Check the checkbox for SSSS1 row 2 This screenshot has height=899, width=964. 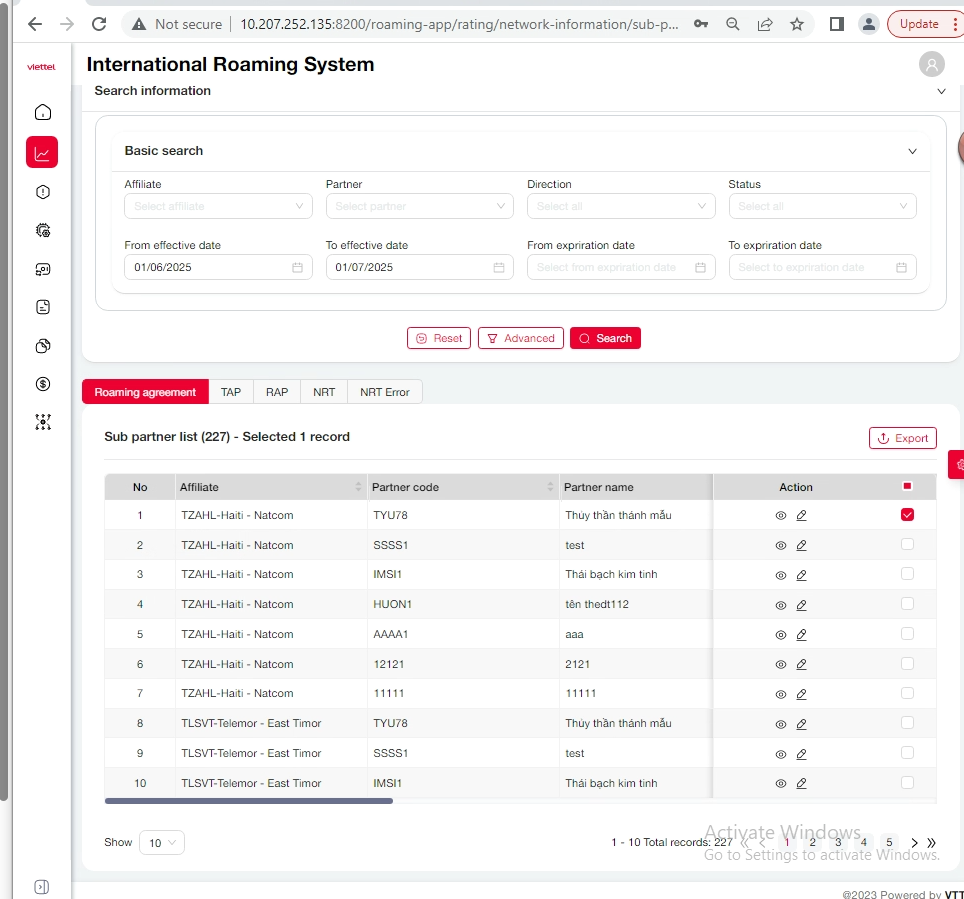point(907,545)
